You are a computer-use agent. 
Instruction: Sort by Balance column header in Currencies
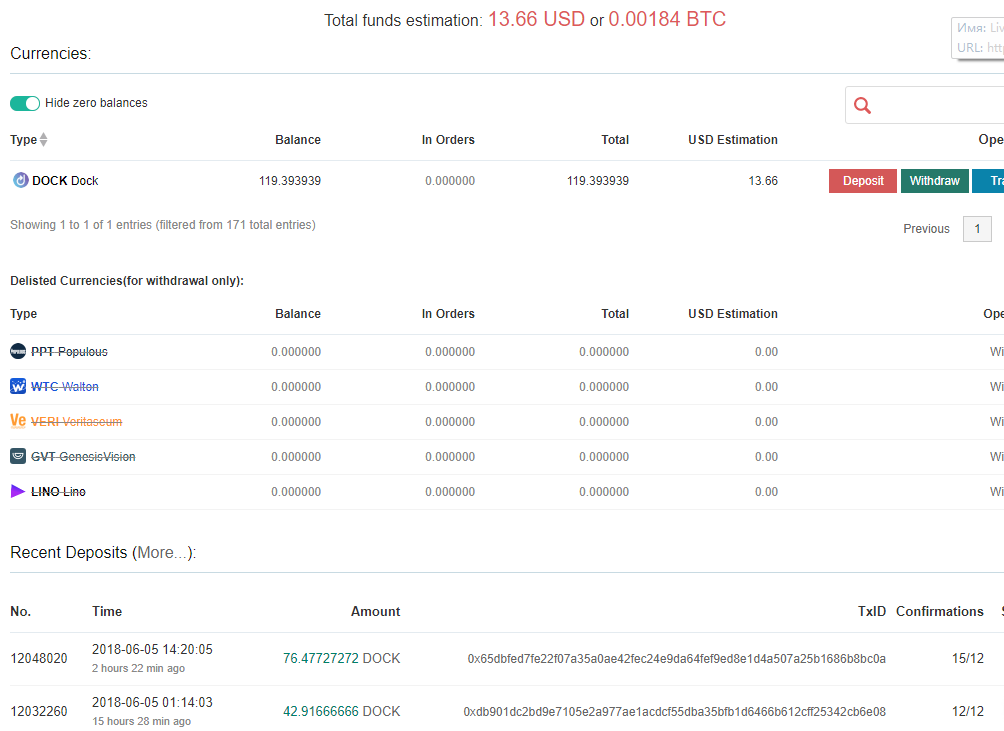pyautogui.click(x=298, y=140)
